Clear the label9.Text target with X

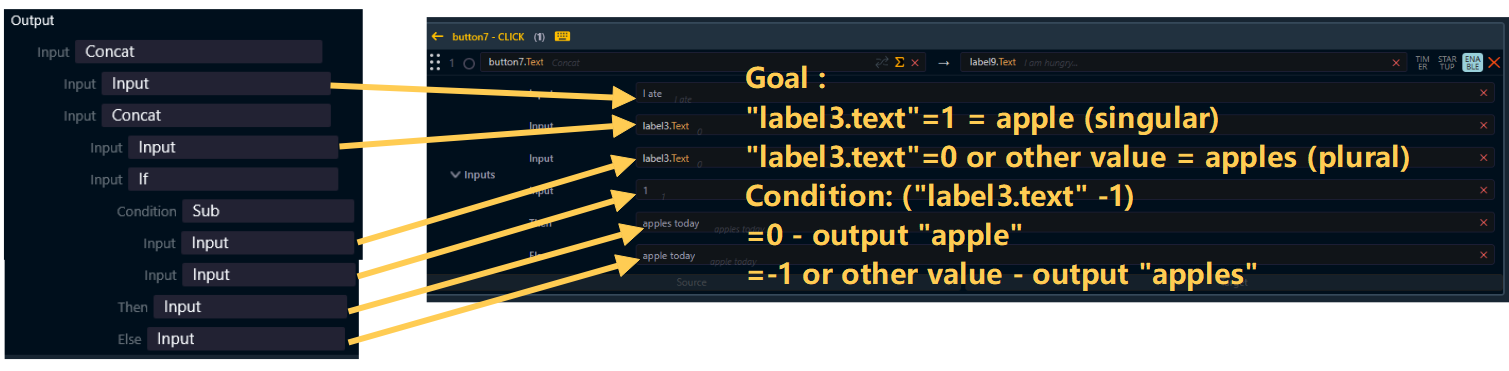(x=1396, y=62)
